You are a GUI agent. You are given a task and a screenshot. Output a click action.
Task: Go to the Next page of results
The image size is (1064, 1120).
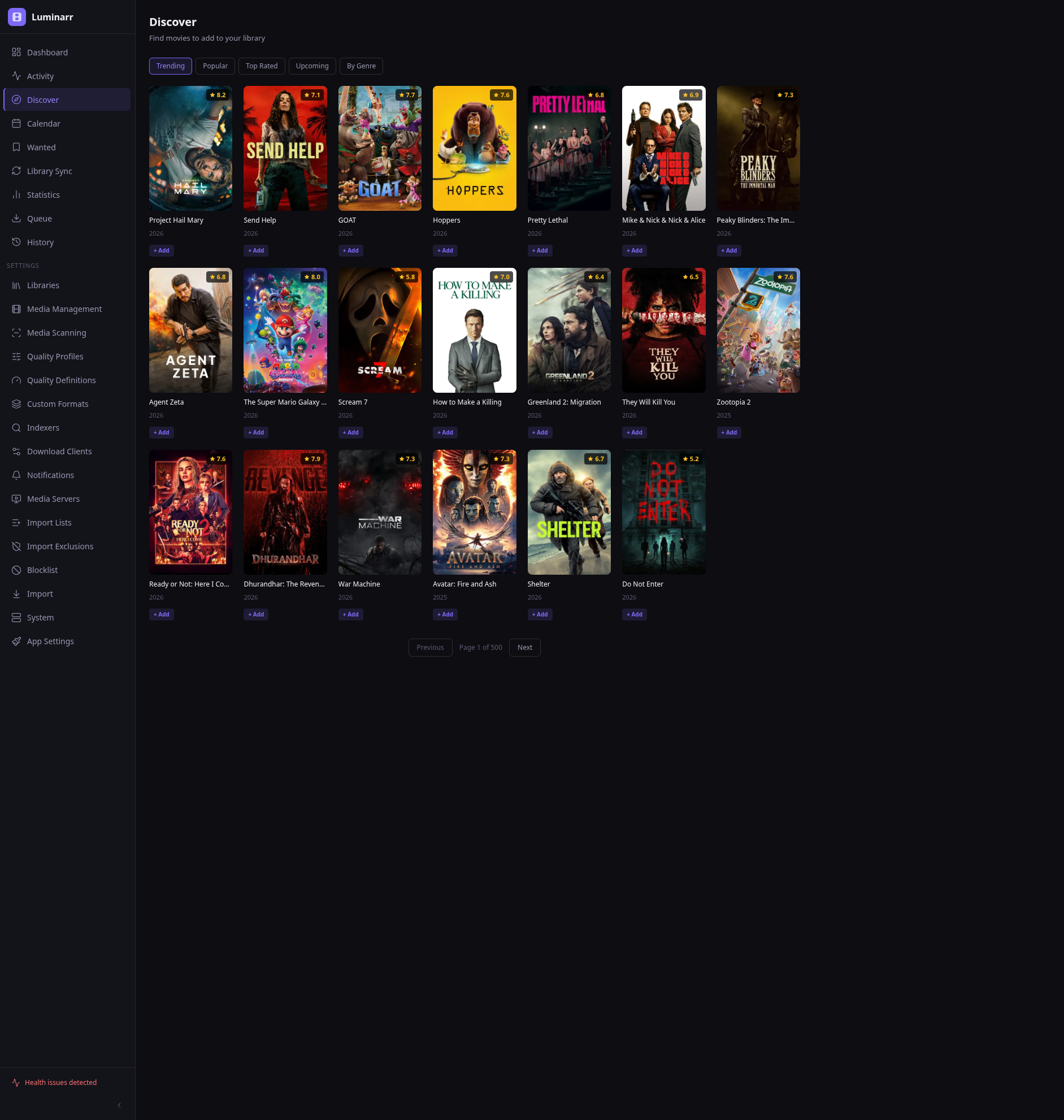(x=524, y=647)
